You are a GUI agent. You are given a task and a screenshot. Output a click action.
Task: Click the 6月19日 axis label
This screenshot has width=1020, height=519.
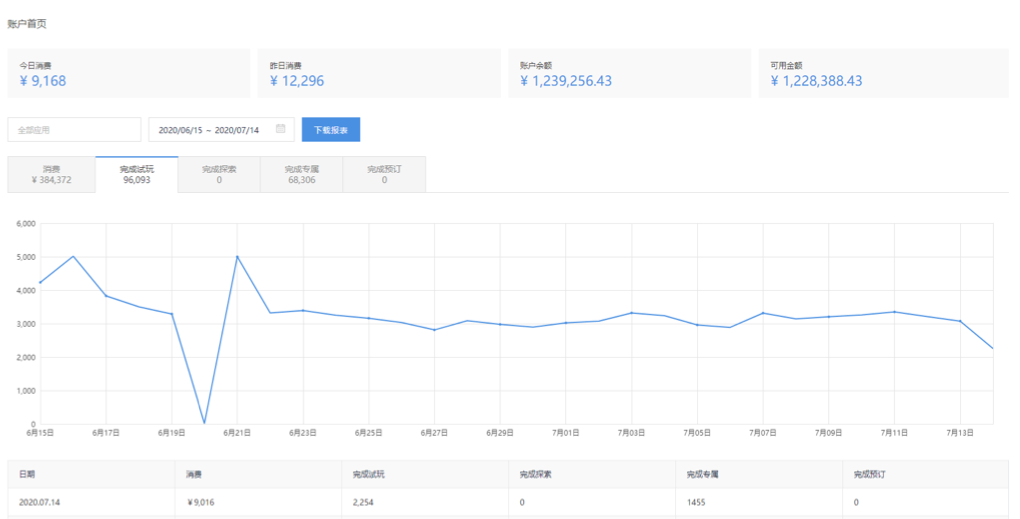[172, 432]
